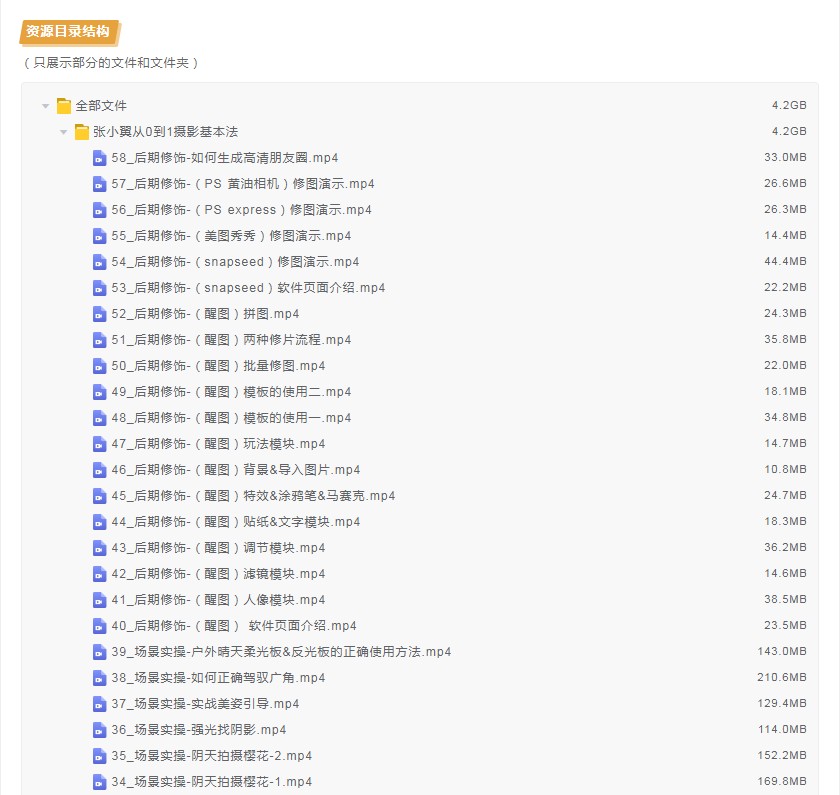Select file 41_后期修饰-(醒图)人像模块.mp4
This screenshot has width=840, height=795.
pyautogui.click(x=219, y=600)
